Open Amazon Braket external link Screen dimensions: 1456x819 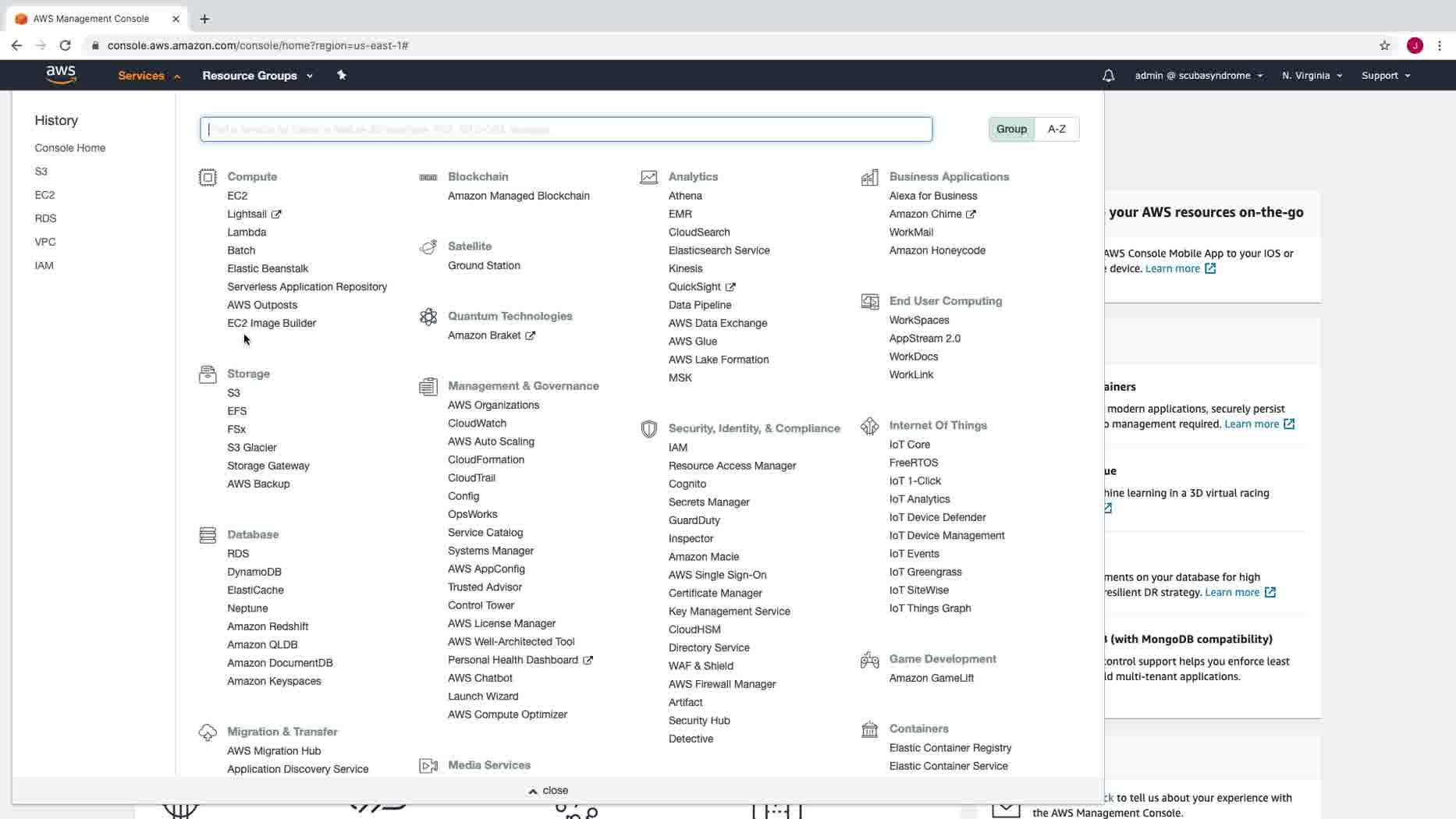tap(492, 335)
